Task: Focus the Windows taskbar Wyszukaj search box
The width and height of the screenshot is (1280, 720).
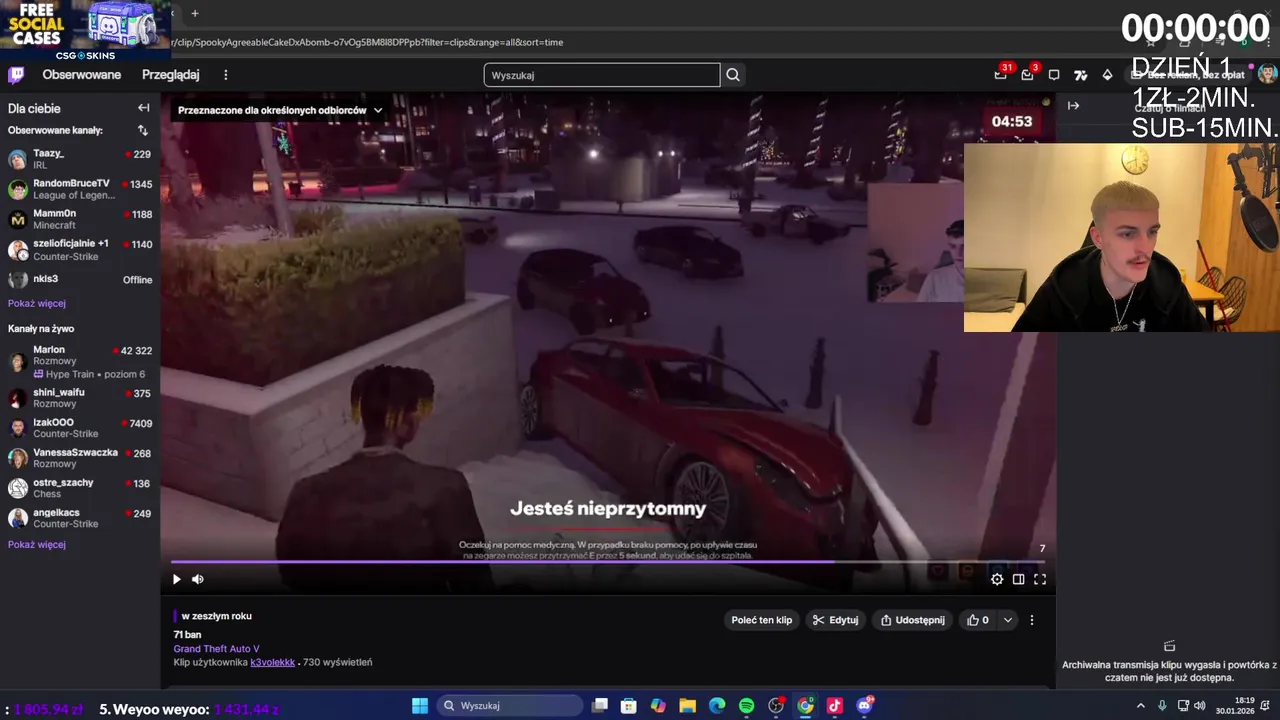Action: 510,706
